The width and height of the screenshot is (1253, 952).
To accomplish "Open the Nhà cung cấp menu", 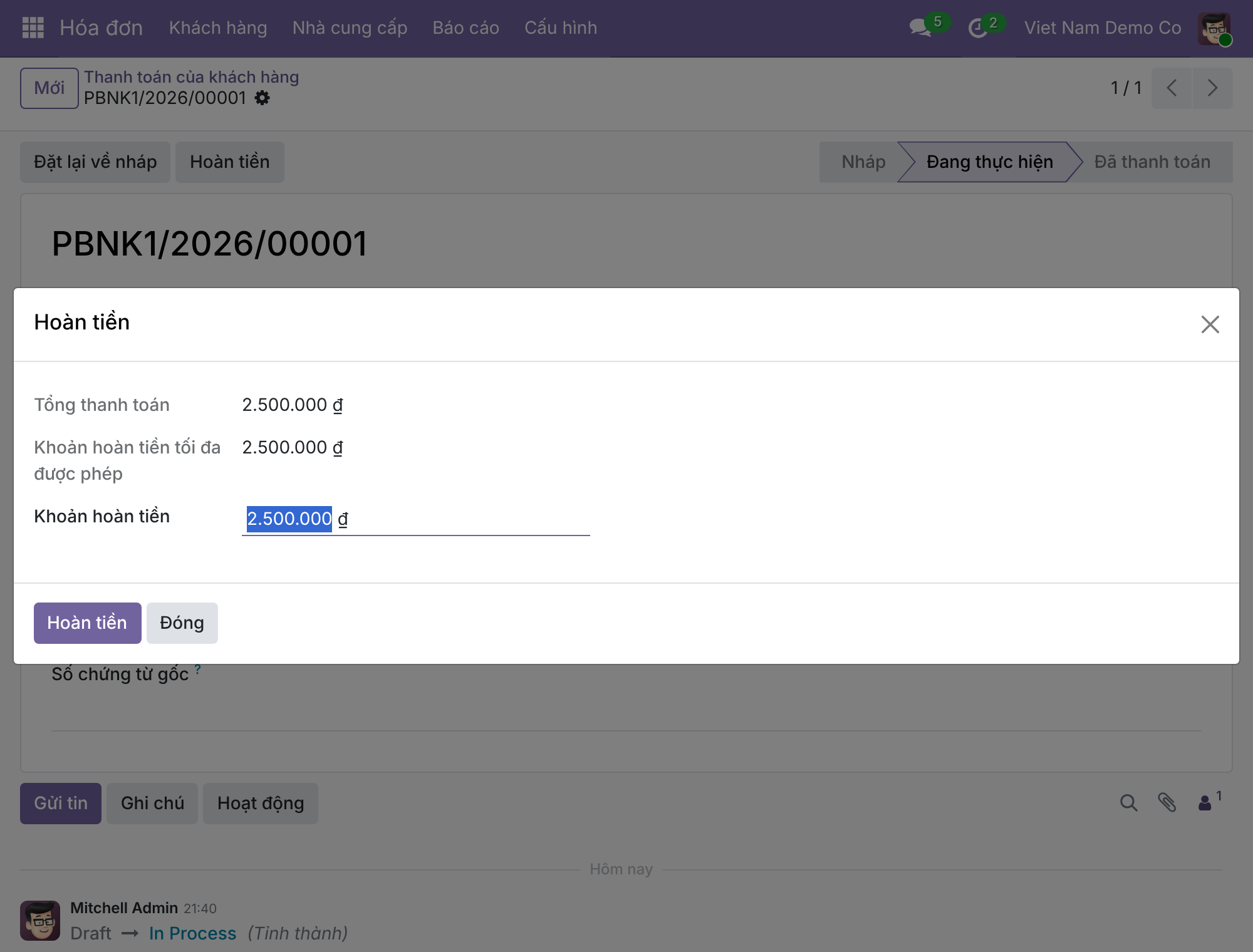I will tap(350, 28).
